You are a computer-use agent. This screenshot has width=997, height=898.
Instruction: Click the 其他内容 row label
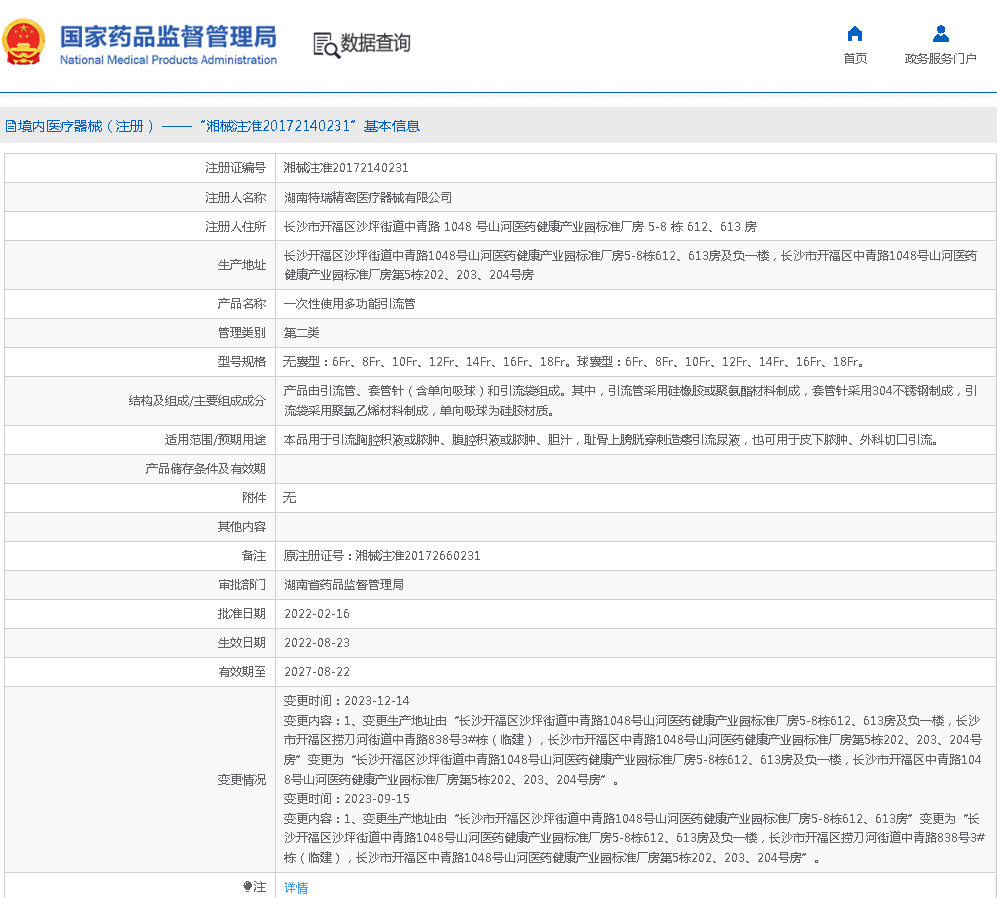[242, 527]
